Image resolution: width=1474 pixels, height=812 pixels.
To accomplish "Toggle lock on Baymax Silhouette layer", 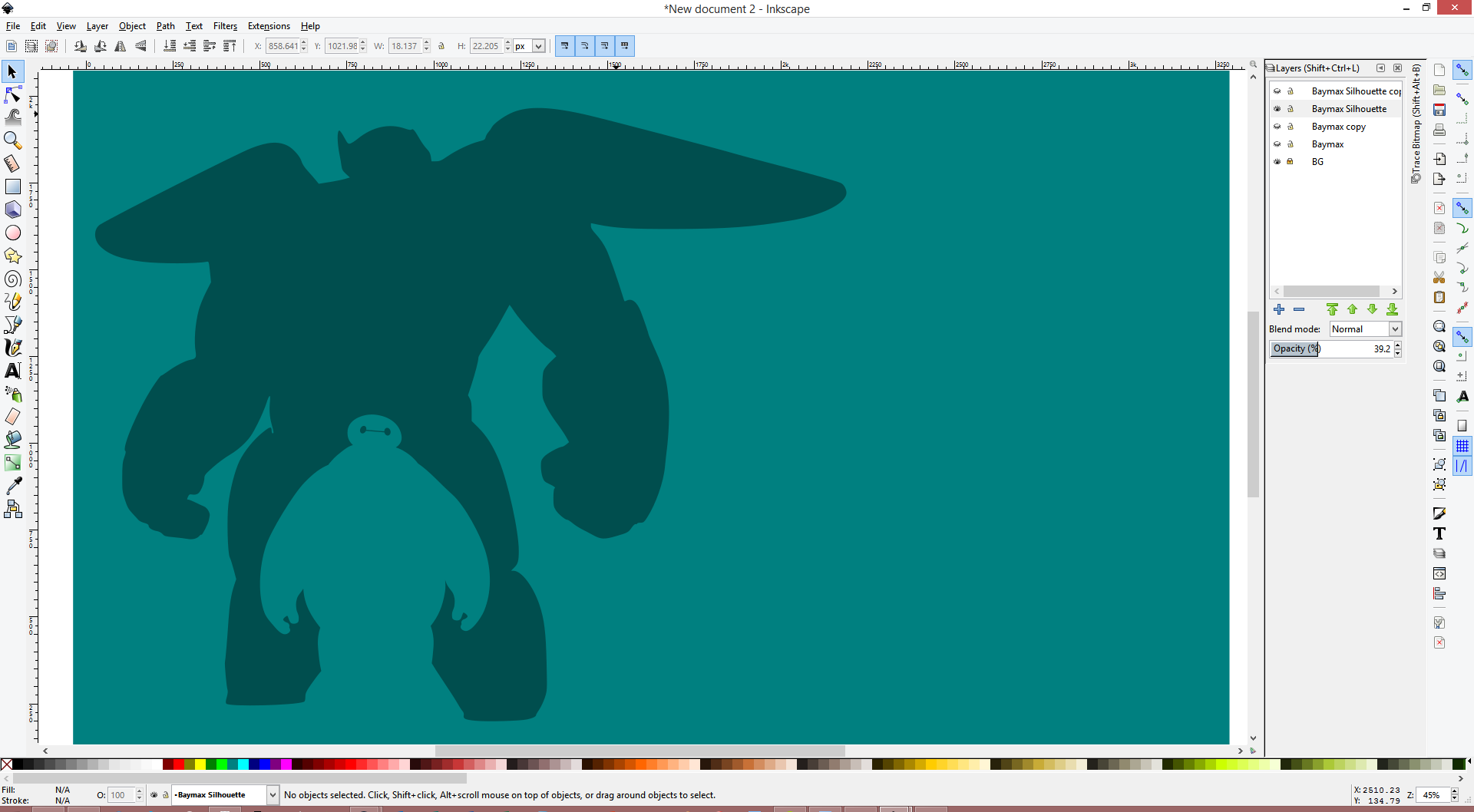I will click(x=1291, y=109).
